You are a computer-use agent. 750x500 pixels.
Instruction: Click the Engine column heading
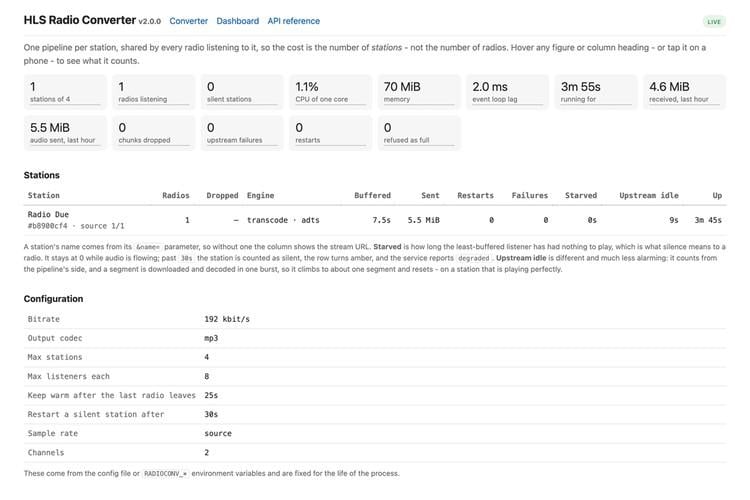[260, 195]
